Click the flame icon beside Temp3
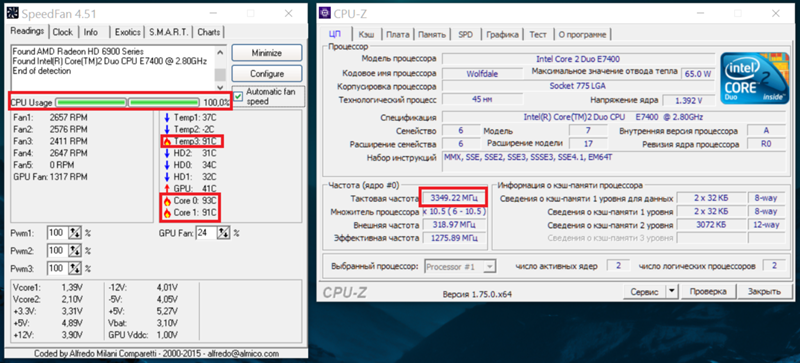This screenshot has height=363, width=800. point(167,141)
